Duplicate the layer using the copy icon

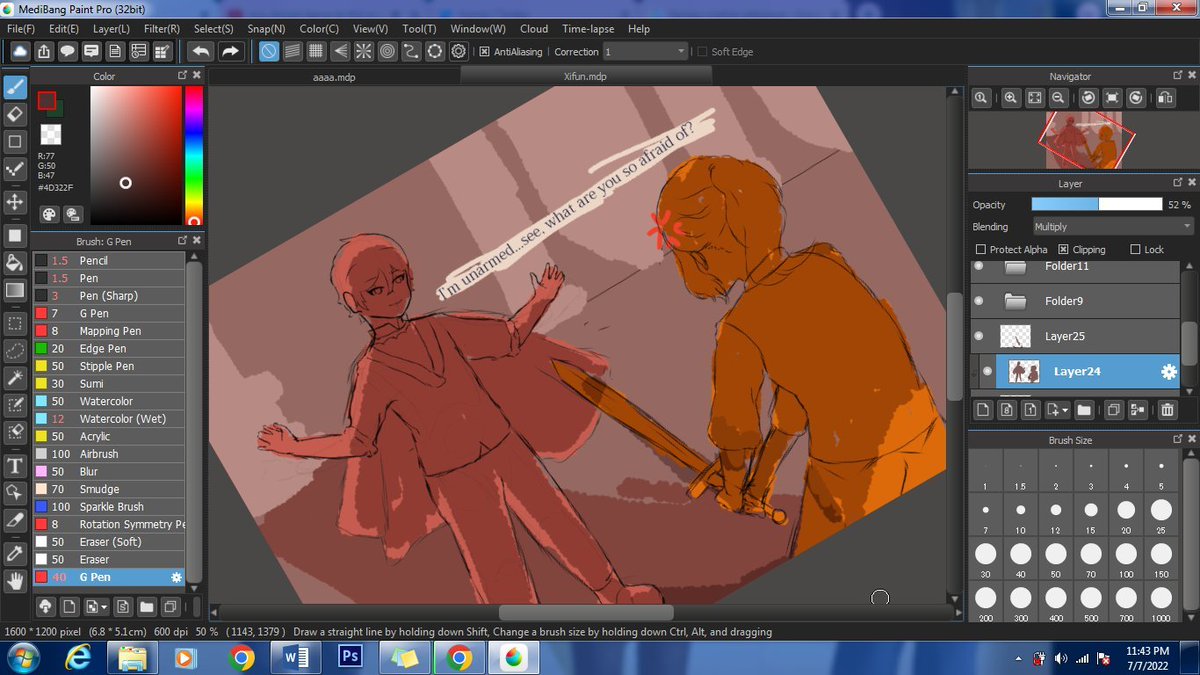click(x=1112, y=409)
